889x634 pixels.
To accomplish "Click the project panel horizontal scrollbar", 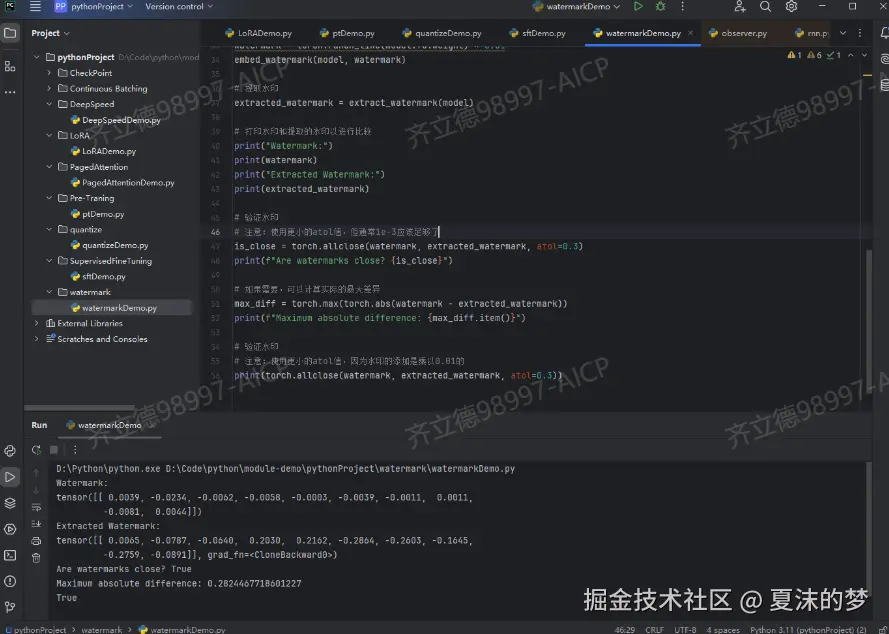I will [79, 408].
